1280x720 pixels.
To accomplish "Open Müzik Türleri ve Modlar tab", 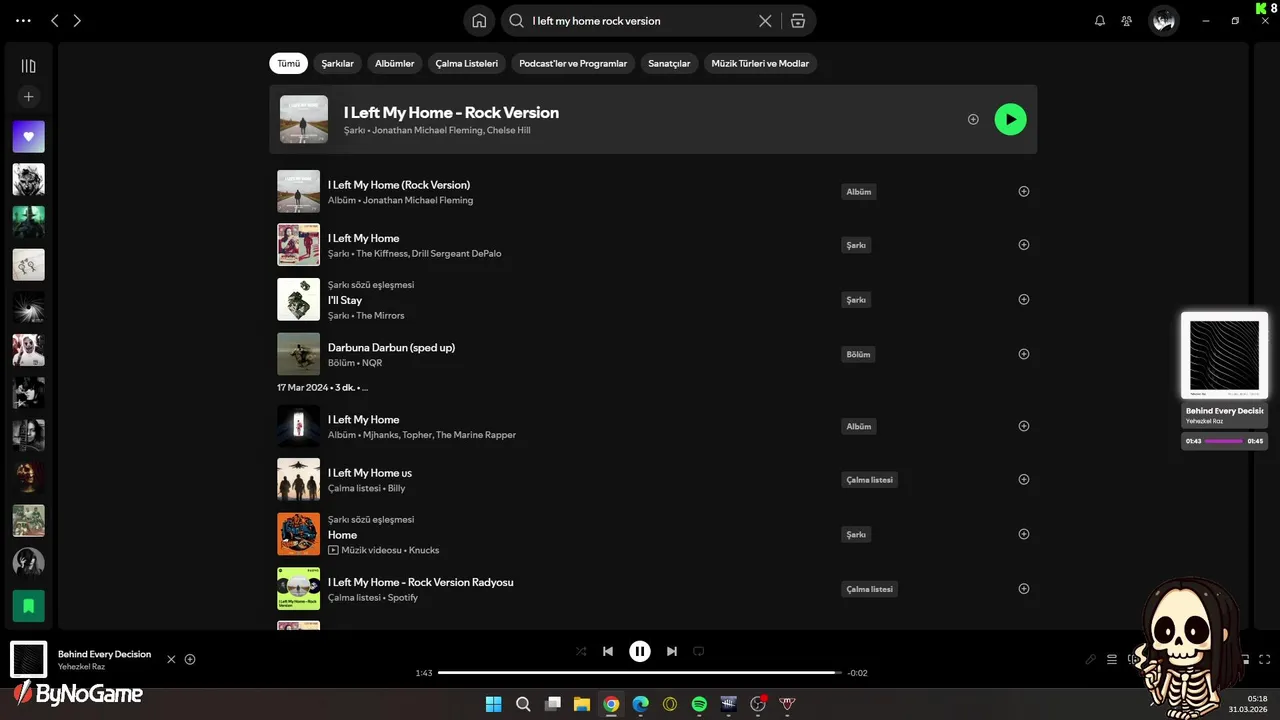I will coord(760,63).
